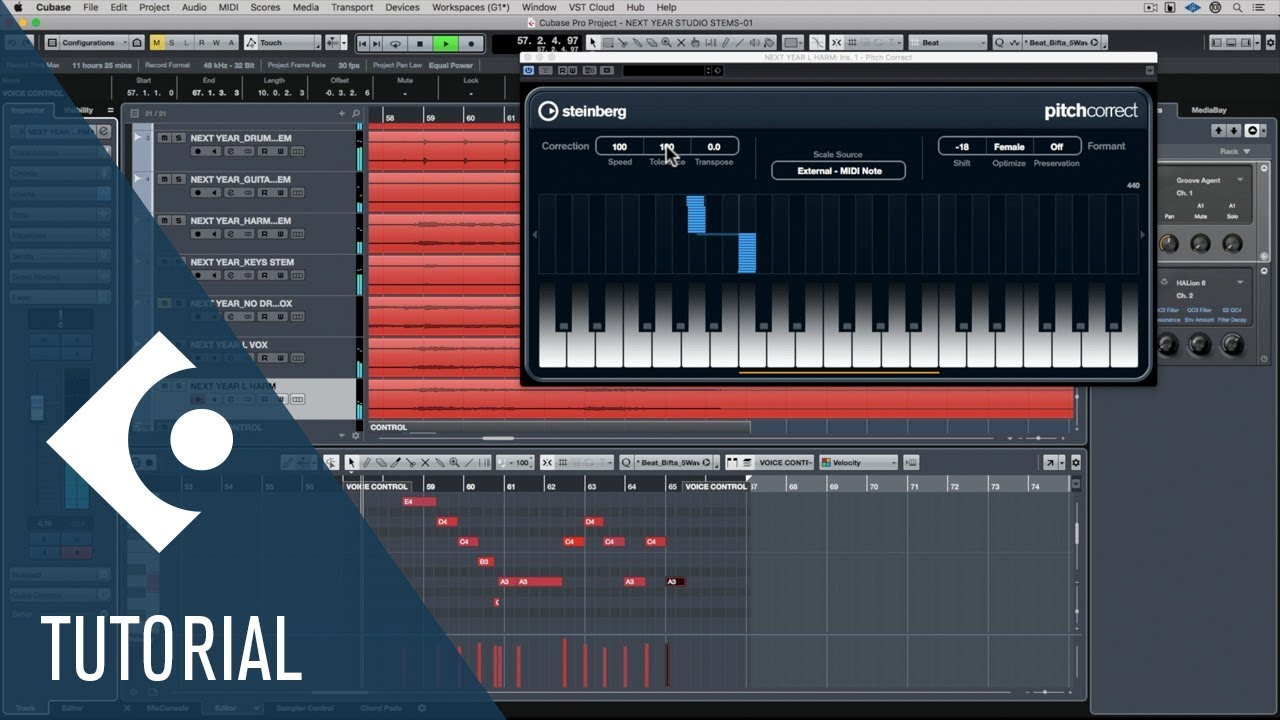Switch to the MediaBay tab
The height and width of the screenshot is (720, 1280).
click(1208, 110)
